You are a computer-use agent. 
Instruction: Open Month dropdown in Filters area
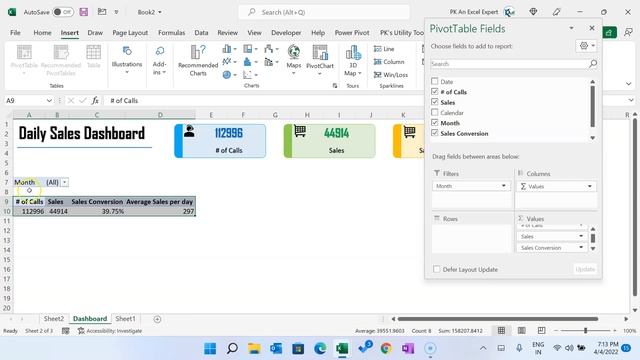[x=504, y=186]
